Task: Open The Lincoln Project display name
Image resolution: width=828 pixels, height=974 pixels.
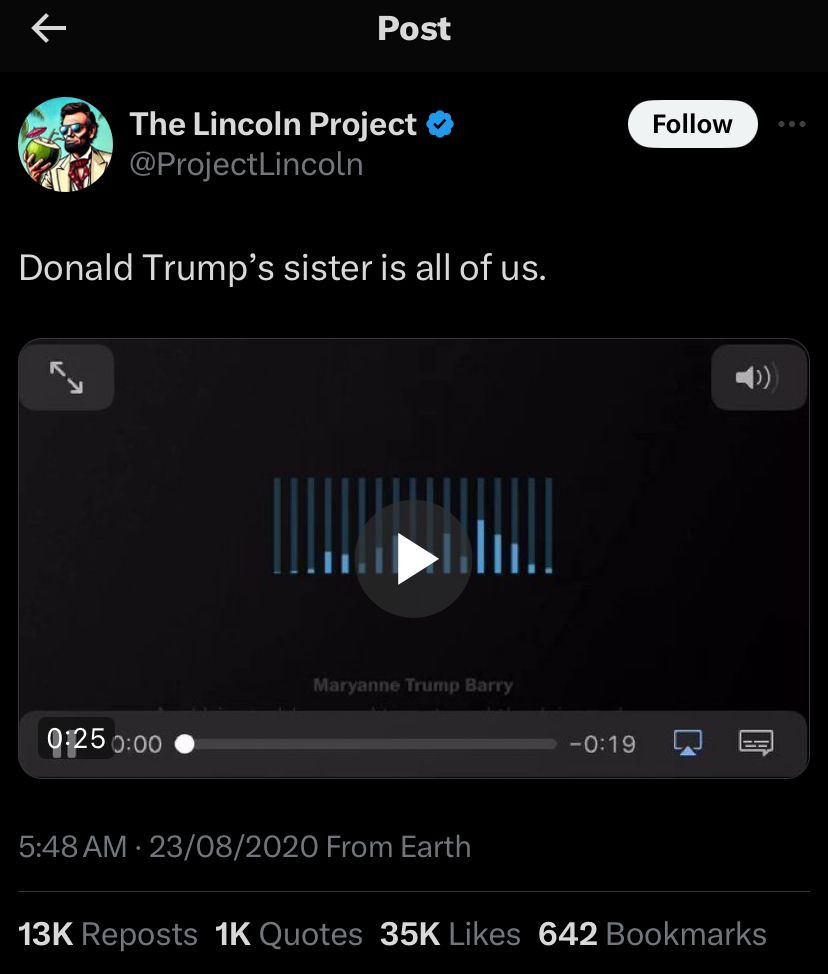Action: pyautogui.click(x=273, y=124)
